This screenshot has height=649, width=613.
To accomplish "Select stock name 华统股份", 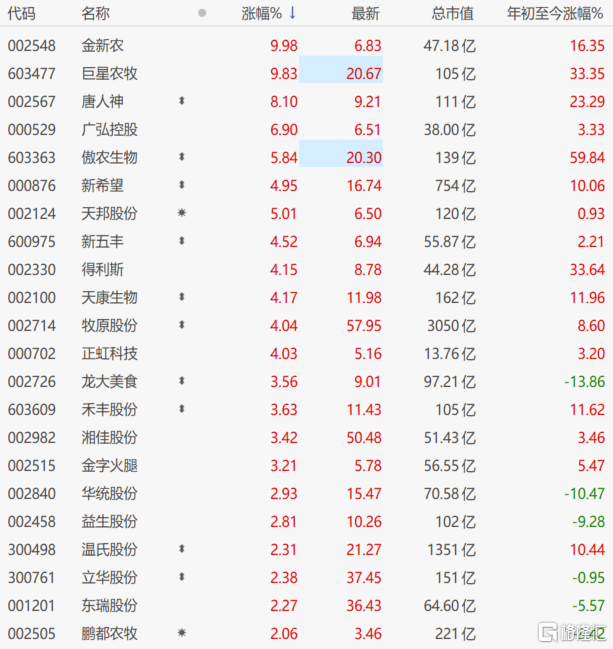I will [110, 494].
